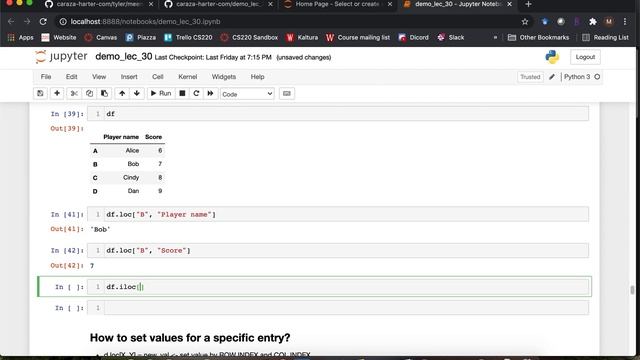Switch to the caraza-harter demo_lec browser tab
640x360 pixels.
(219, 4)
